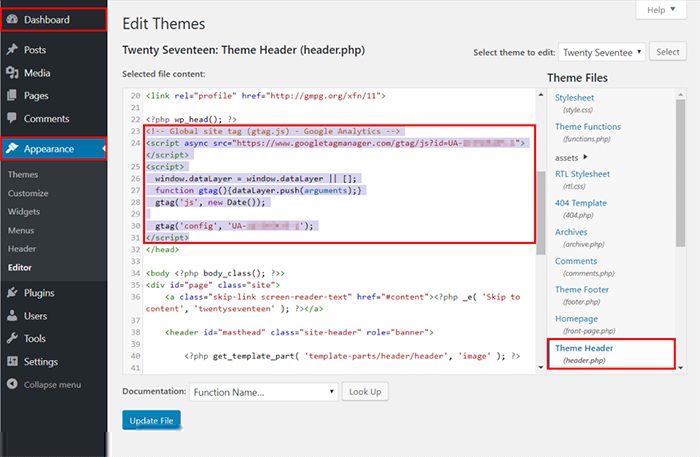Screen dimensions: 700x457
Task: Click the Dashboard gauge icon
Action: 12,19
